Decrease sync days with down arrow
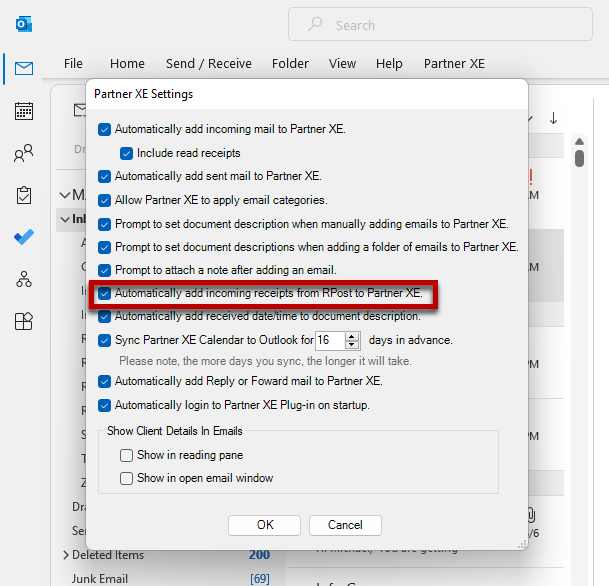This screenshot has height=586, width=609. (x=352, y=345)
